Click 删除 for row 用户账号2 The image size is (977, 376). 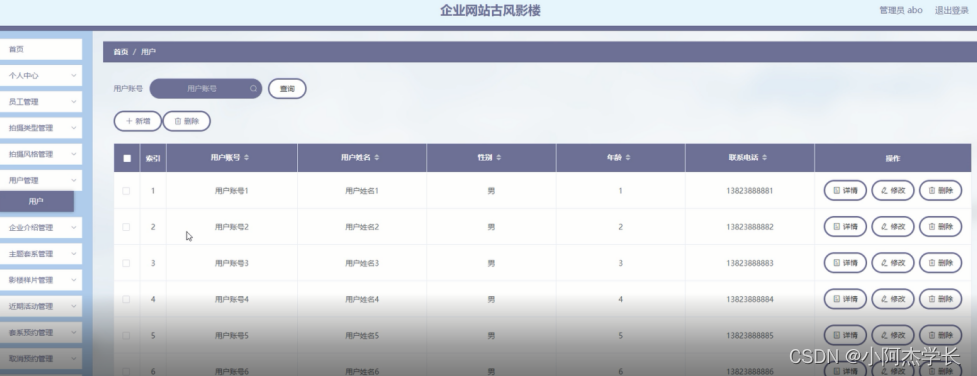point(940,227)
